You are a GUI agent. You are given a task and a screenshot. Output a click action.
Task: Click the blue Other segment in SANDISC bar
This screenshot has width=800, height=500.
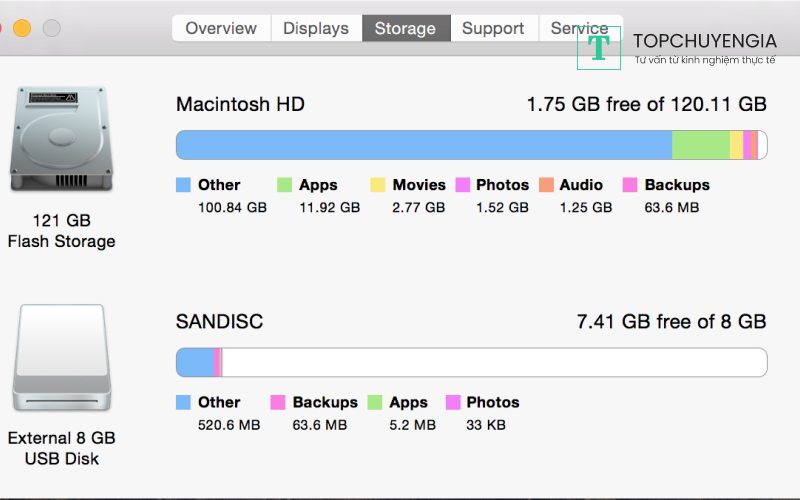pos(195,362)
